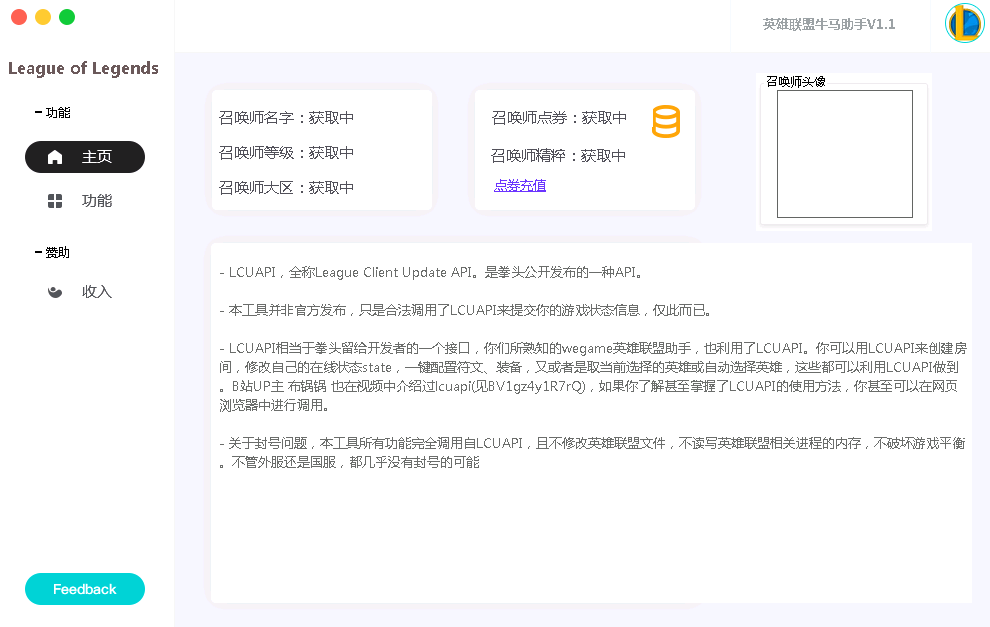This screenshot has height=627, width=990.
Task: Click the 召唤师头像 group box label
Action: point(796,81)
